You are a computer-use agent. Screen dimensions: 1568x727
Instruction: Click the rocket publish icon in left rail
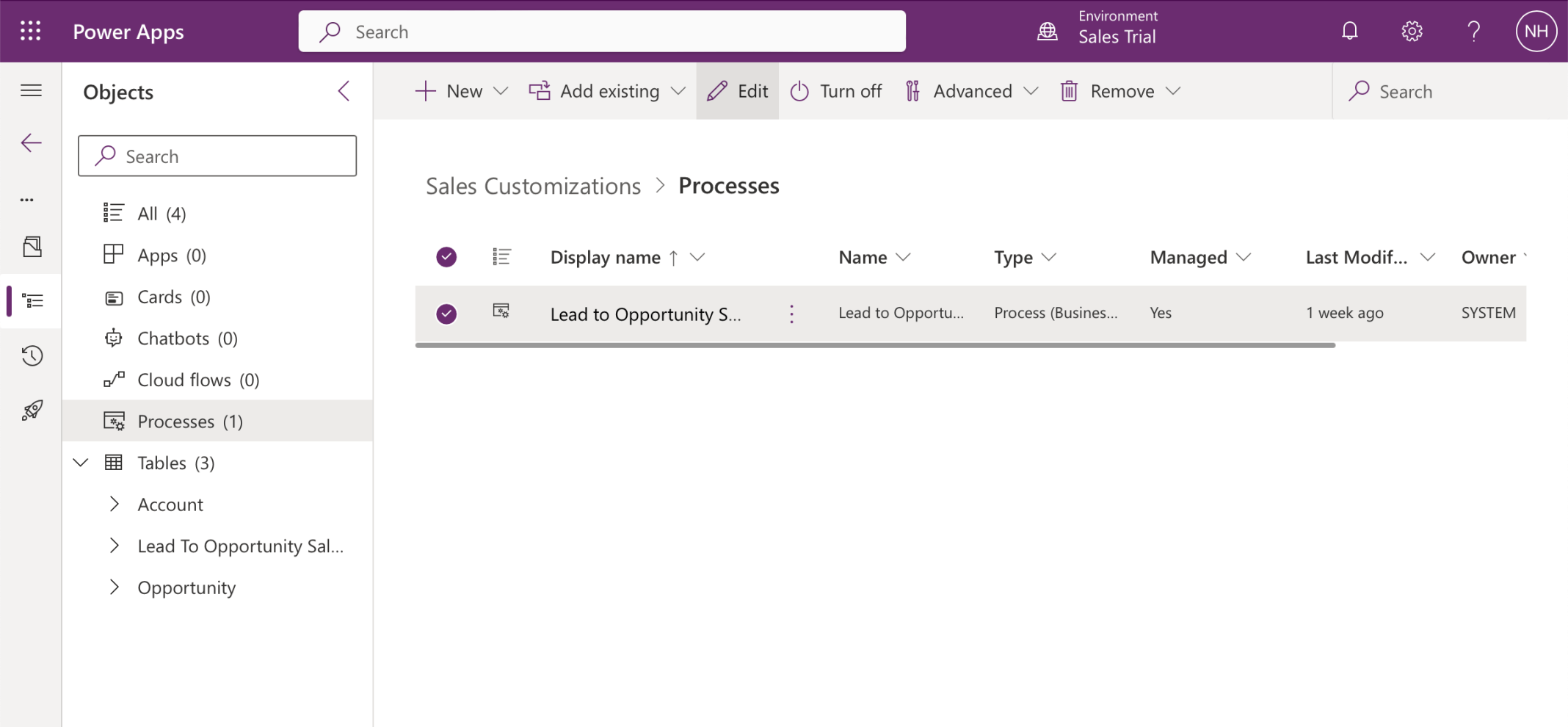[x=32, y=410]
